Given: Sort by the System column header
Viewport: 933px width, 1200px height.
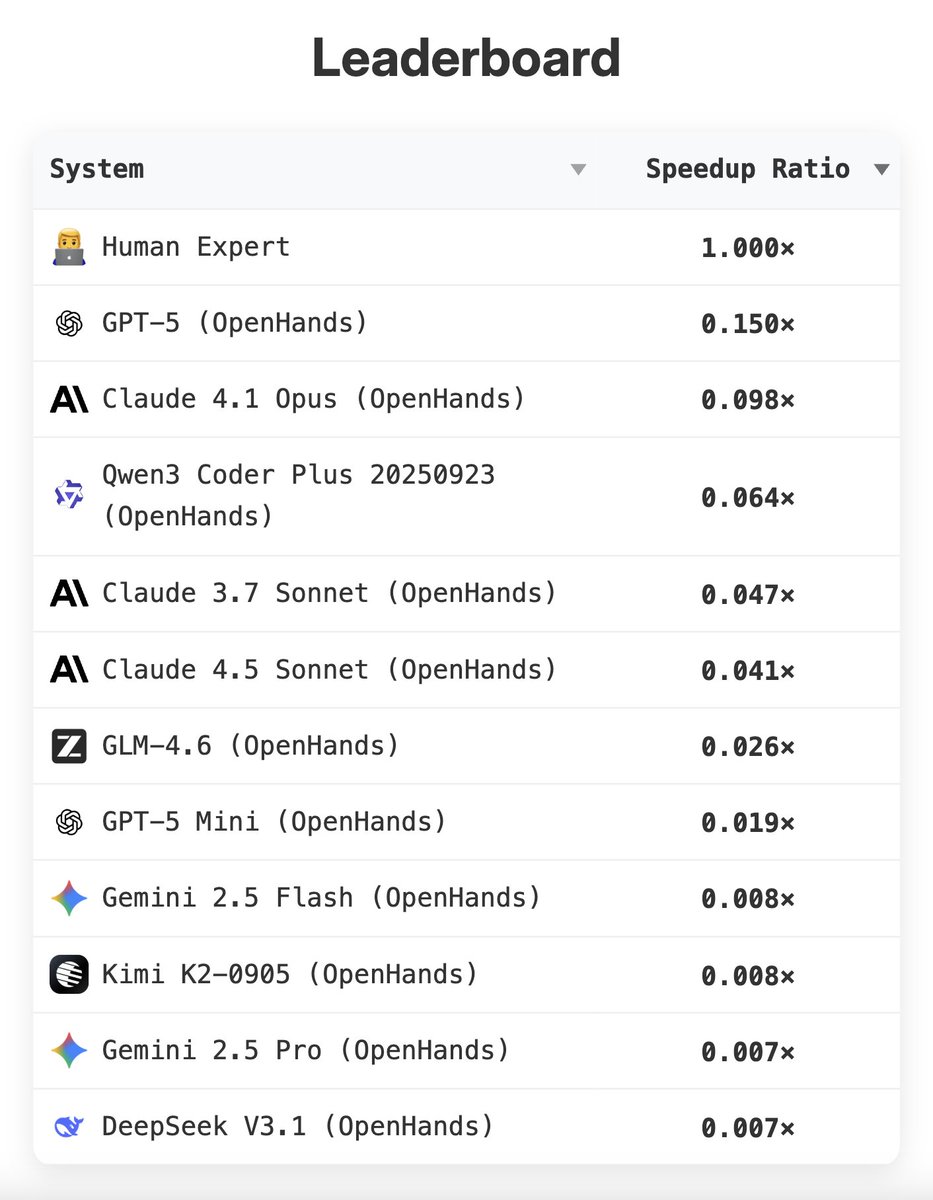Looking at the screenshot, I should pyautogui.click(x=97, y=169).
